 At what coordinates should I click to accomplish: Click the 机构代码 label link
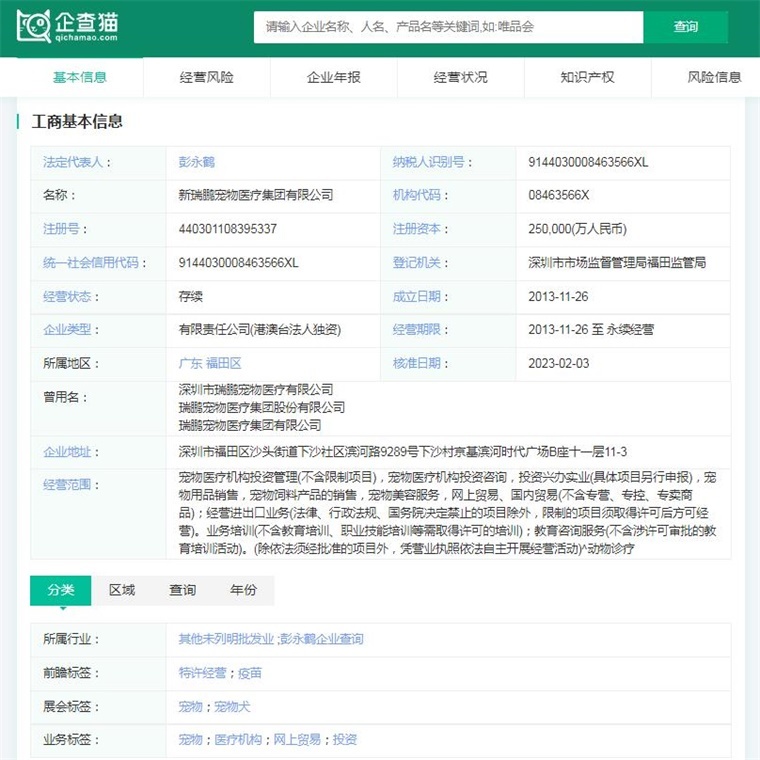pyautogui.click(x=416, y=195)
